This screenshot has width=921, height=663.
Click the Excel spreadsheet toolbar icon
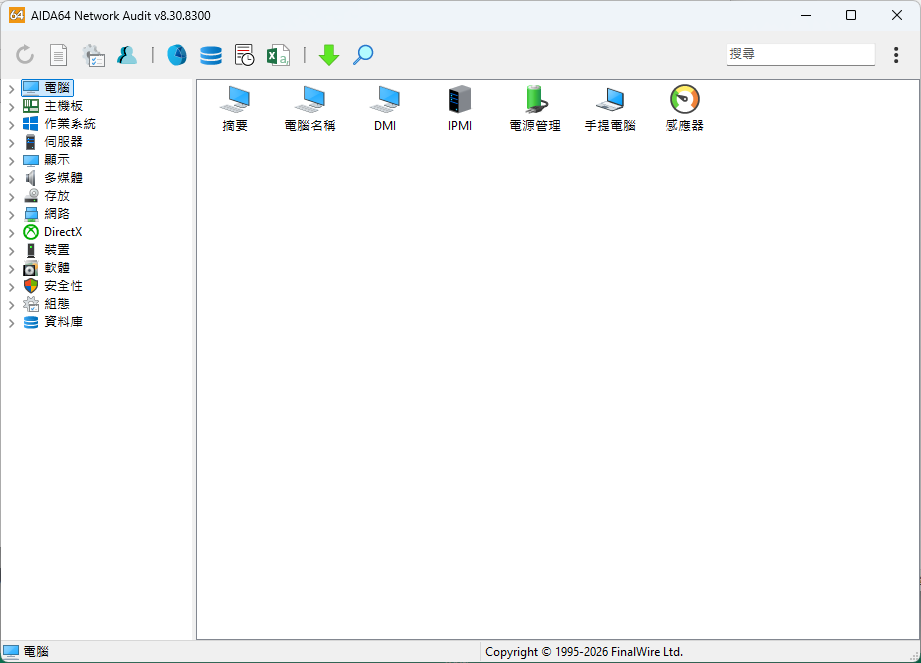277,55
